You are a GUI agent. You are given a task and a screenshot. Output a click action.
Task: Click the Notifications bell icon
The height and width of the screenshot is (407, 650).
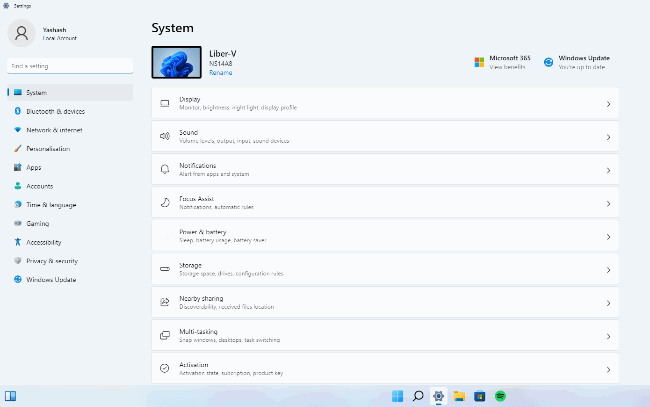pos(165,170)
